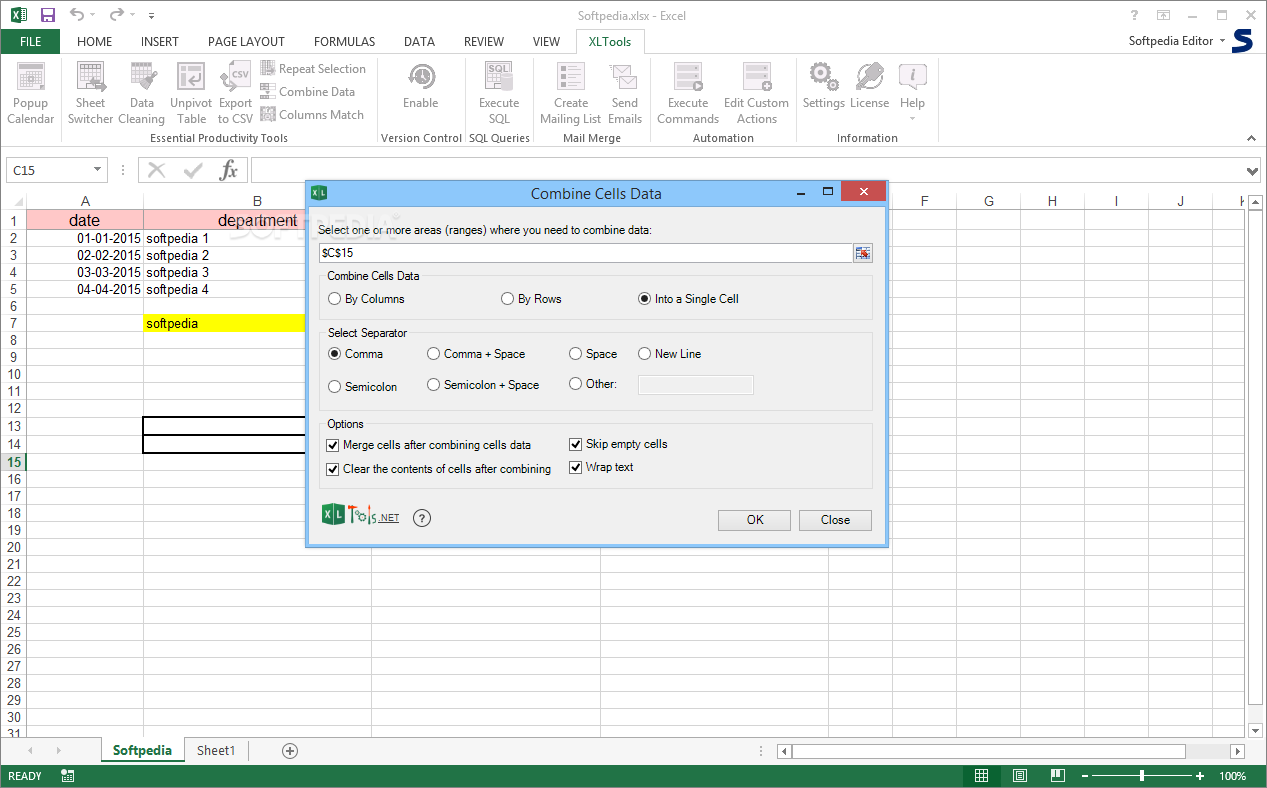Run Execute Commands automation
This screenshot has width=1267, height=788.
(x=688, y=93)
